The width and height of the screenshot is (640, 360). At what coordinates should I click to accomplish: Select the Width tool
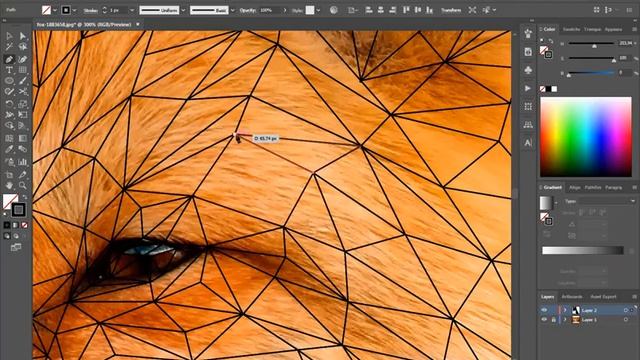[9, 115]
